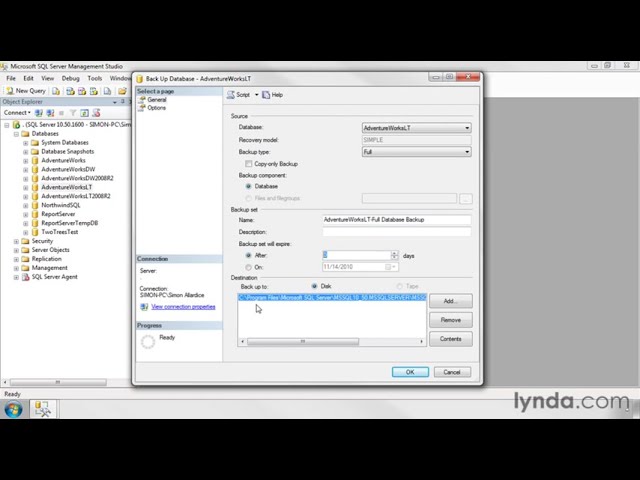
Task: Open the Object Explorer window position arrow
Action: pyautogui.click(x=115, y=102)
